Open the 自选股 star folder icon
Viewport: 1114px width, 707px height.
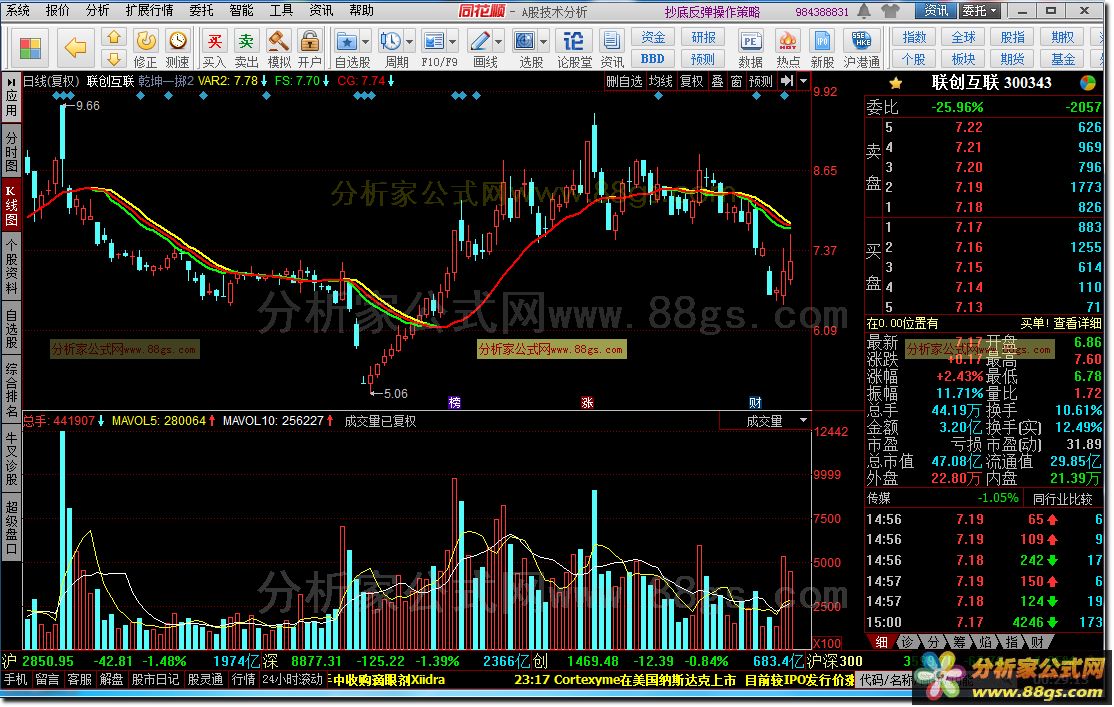[346, 41]
